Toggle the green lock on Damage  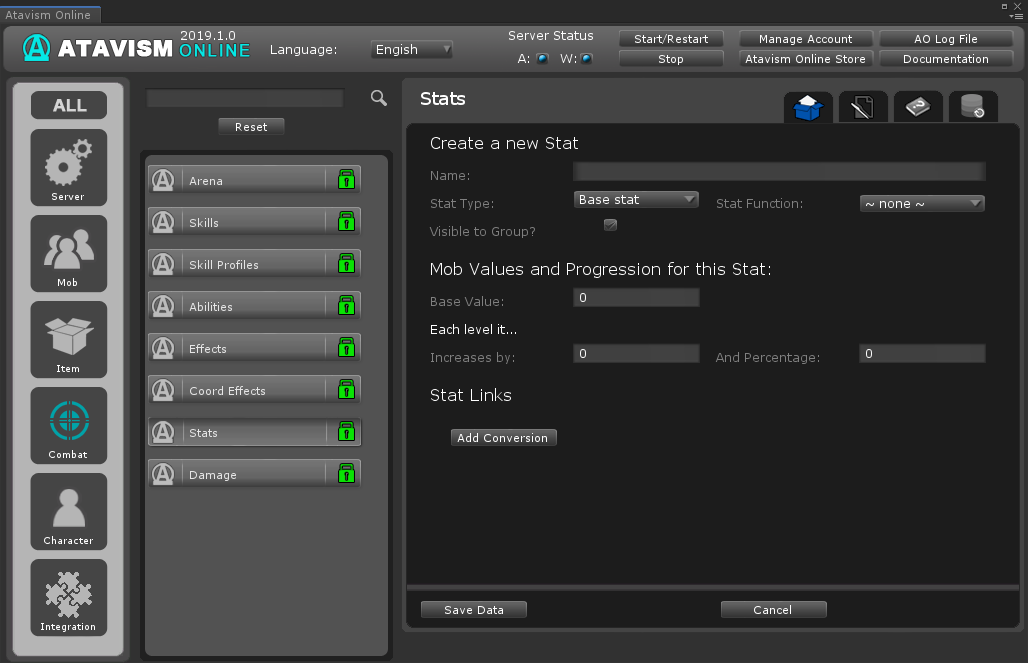[x=345, y=474]
